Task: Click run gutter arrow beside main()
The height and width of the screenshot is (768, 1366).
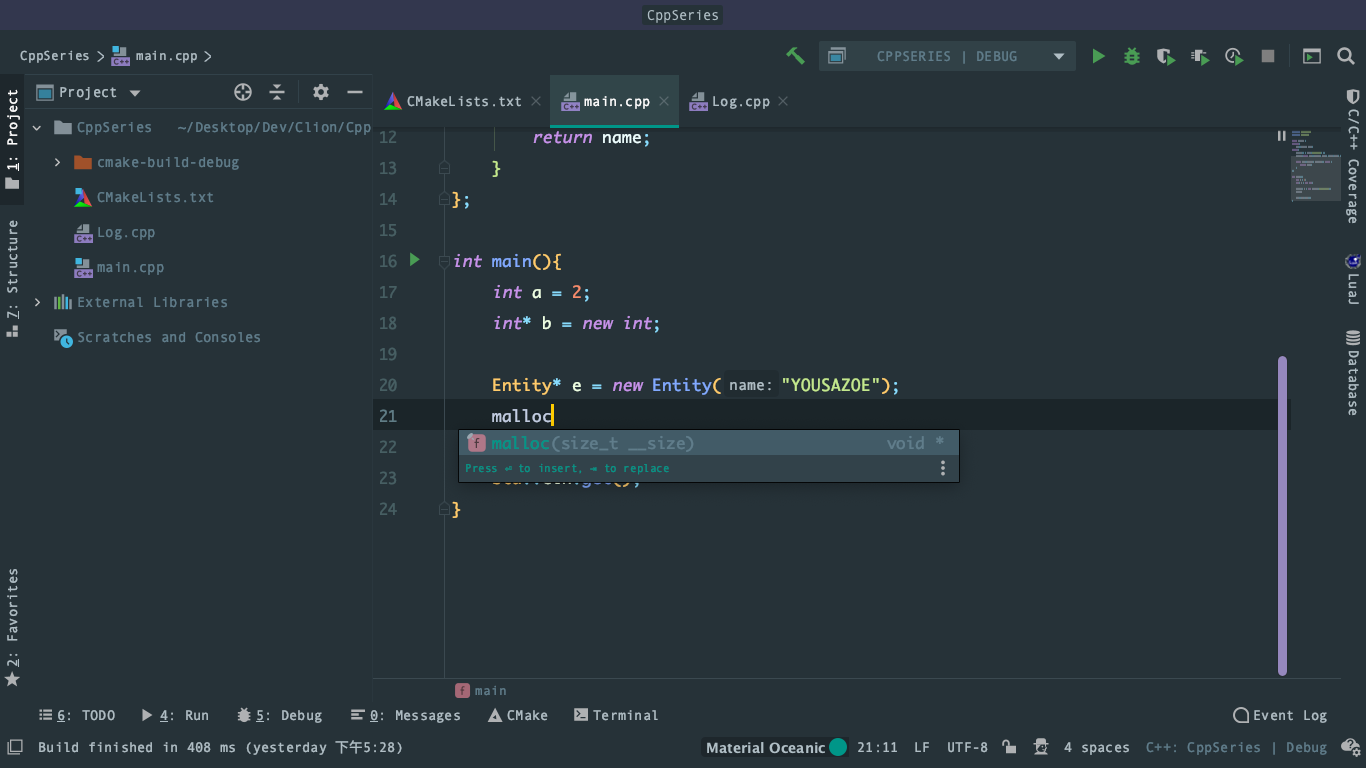Action: pyautogui.click(x=415, y=260)
